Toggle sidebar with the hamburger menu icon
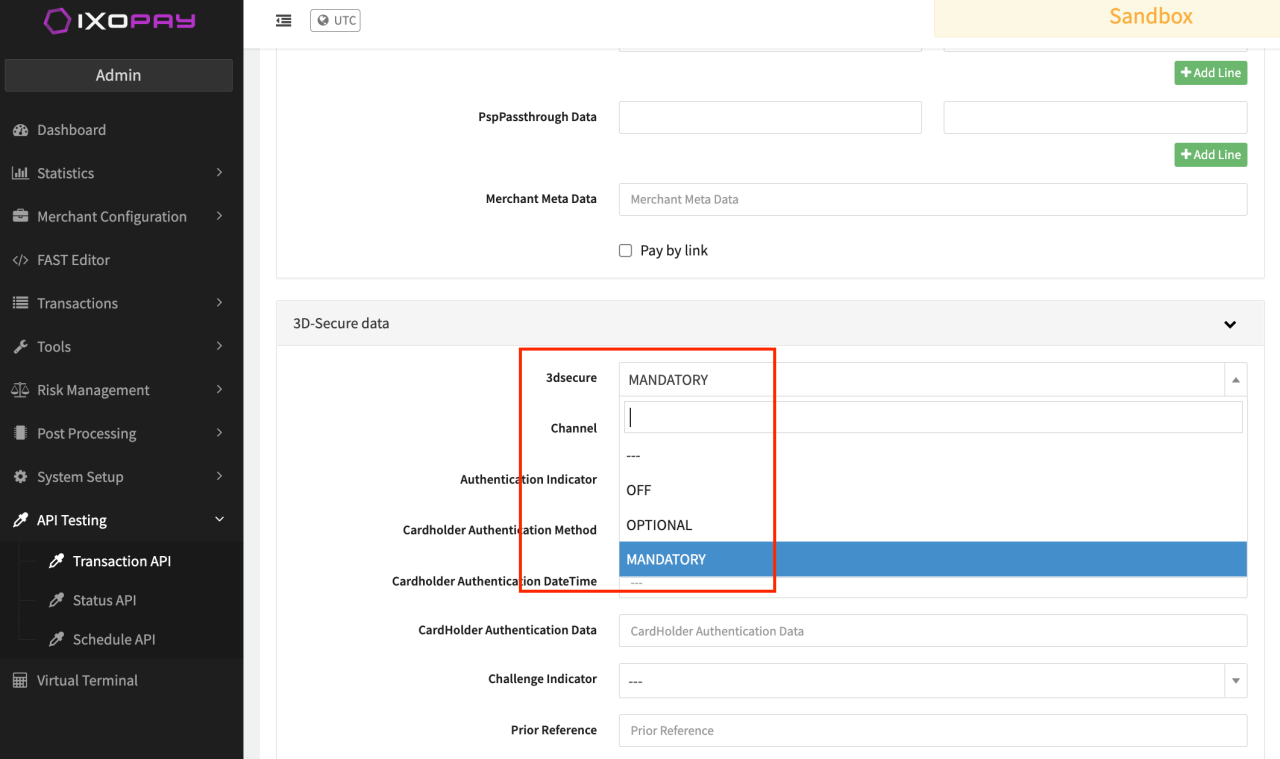The height and width of the screenshot is (759, 1280). click(x=284, y=20)
